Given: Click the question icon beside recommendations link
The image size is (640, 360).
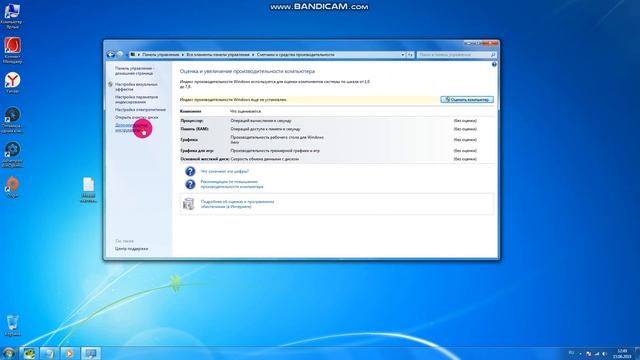Looking at the screenshot, I should pyautogui.click(x=190, y=184).
